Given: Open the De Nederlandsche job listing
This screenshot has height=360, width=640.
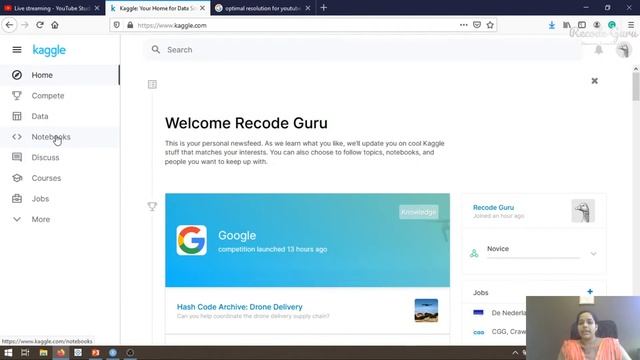Looking at the screenshot, I should tap(508, 313).
